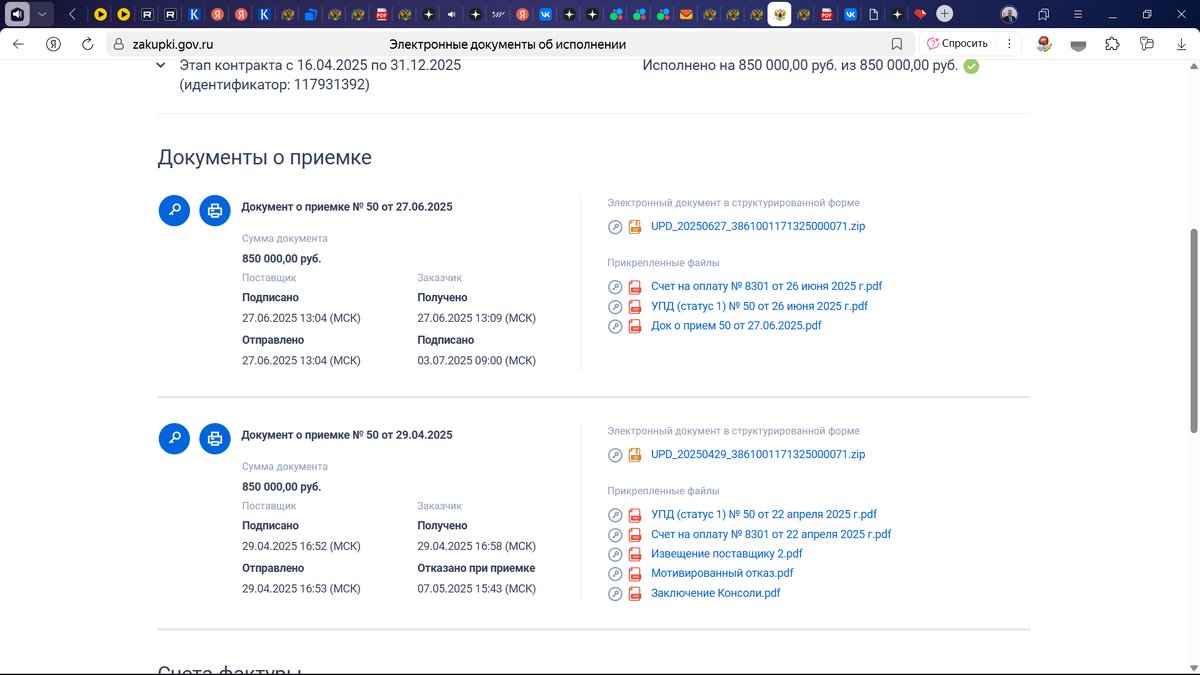Click the magnifier icon for acceptance document from 29.04.2025
The image size is (1200, 675).
click(x=175, y=438)
